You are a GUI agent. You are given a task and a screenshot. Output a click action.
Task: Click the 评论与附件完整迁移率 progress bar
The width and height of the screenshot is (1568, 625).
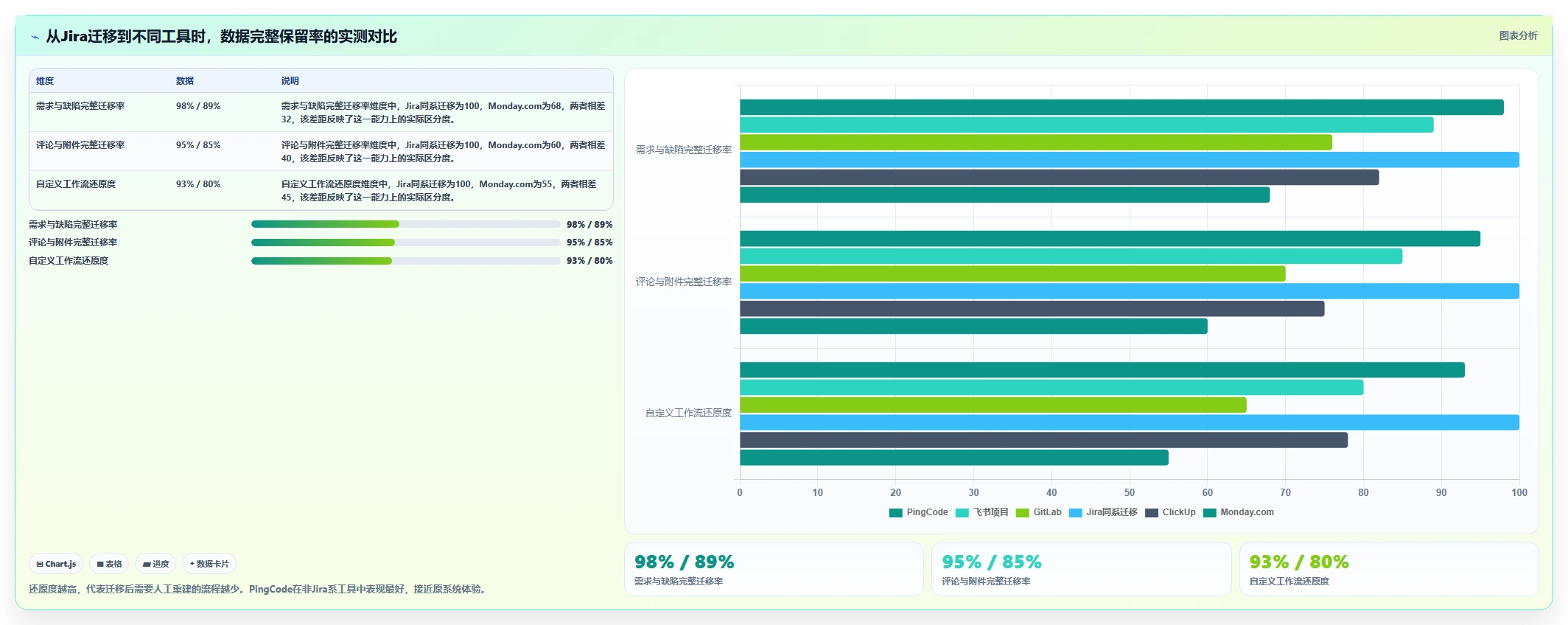406,242
